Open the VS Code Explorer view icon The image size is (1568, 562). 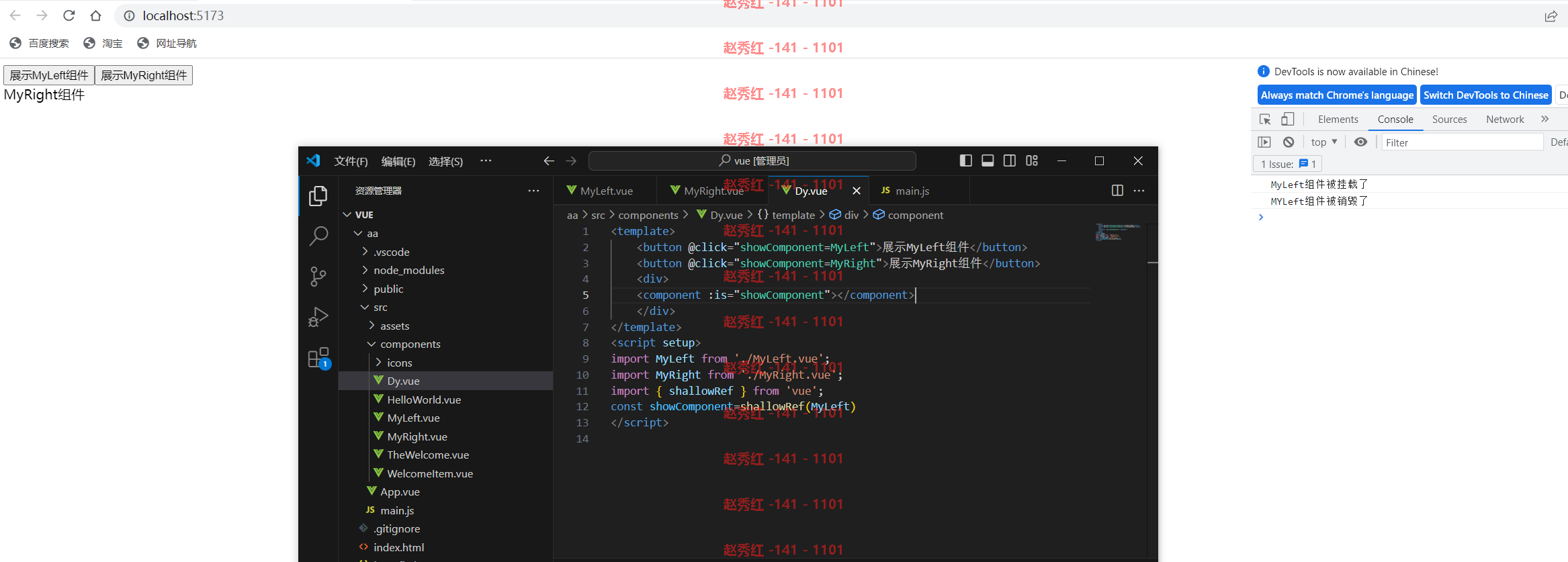pyautogui.click(x=318, y=196)
